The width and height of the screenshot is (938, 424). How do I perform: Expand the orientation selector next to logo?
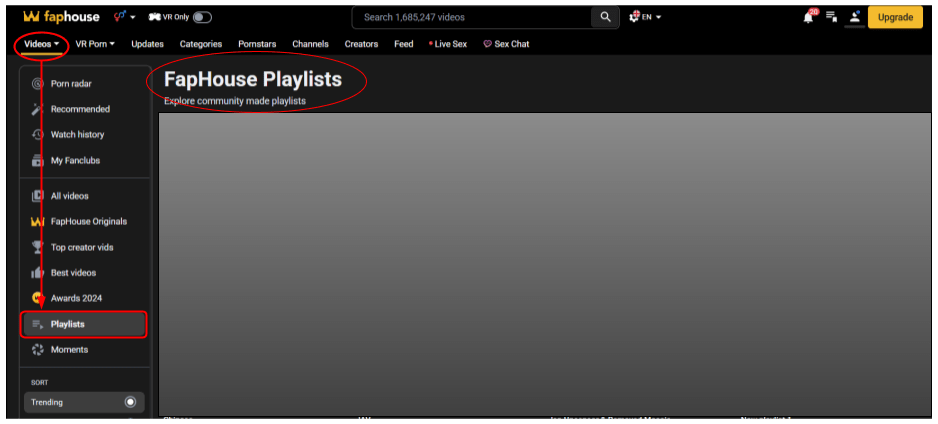pos(125,17)
